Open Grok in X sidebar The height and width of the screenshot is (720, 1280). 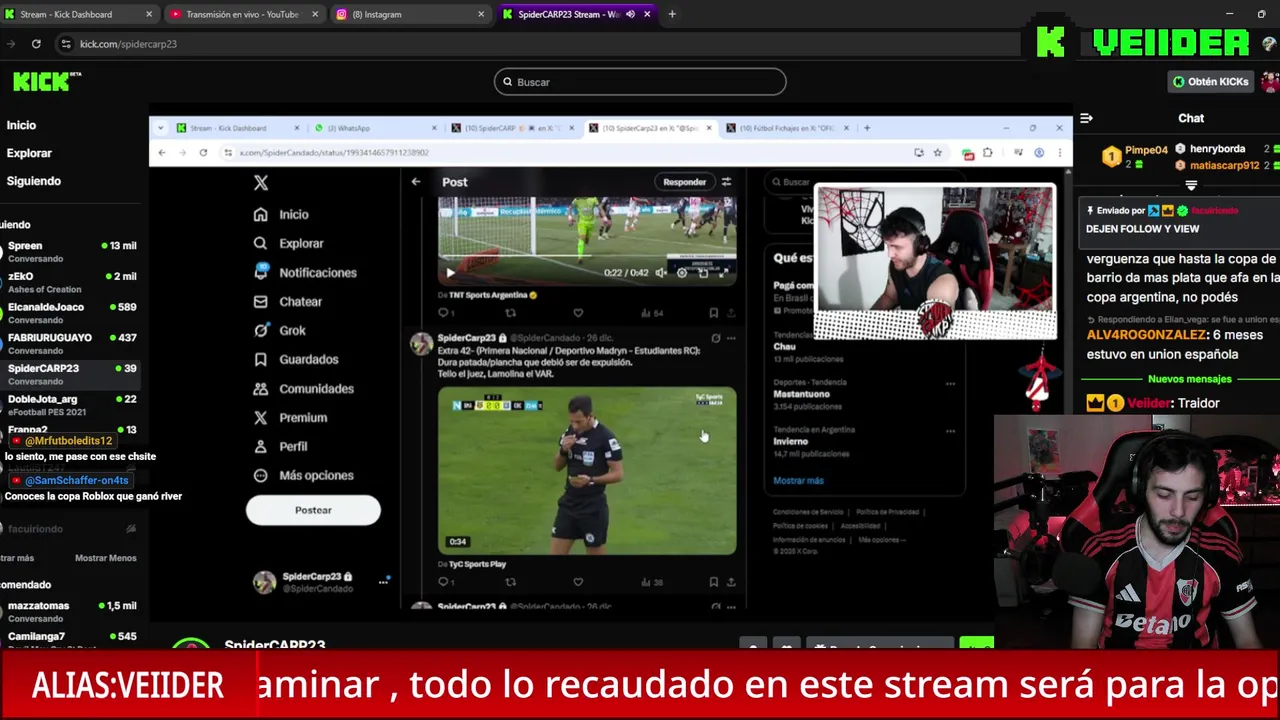[279, 330]
